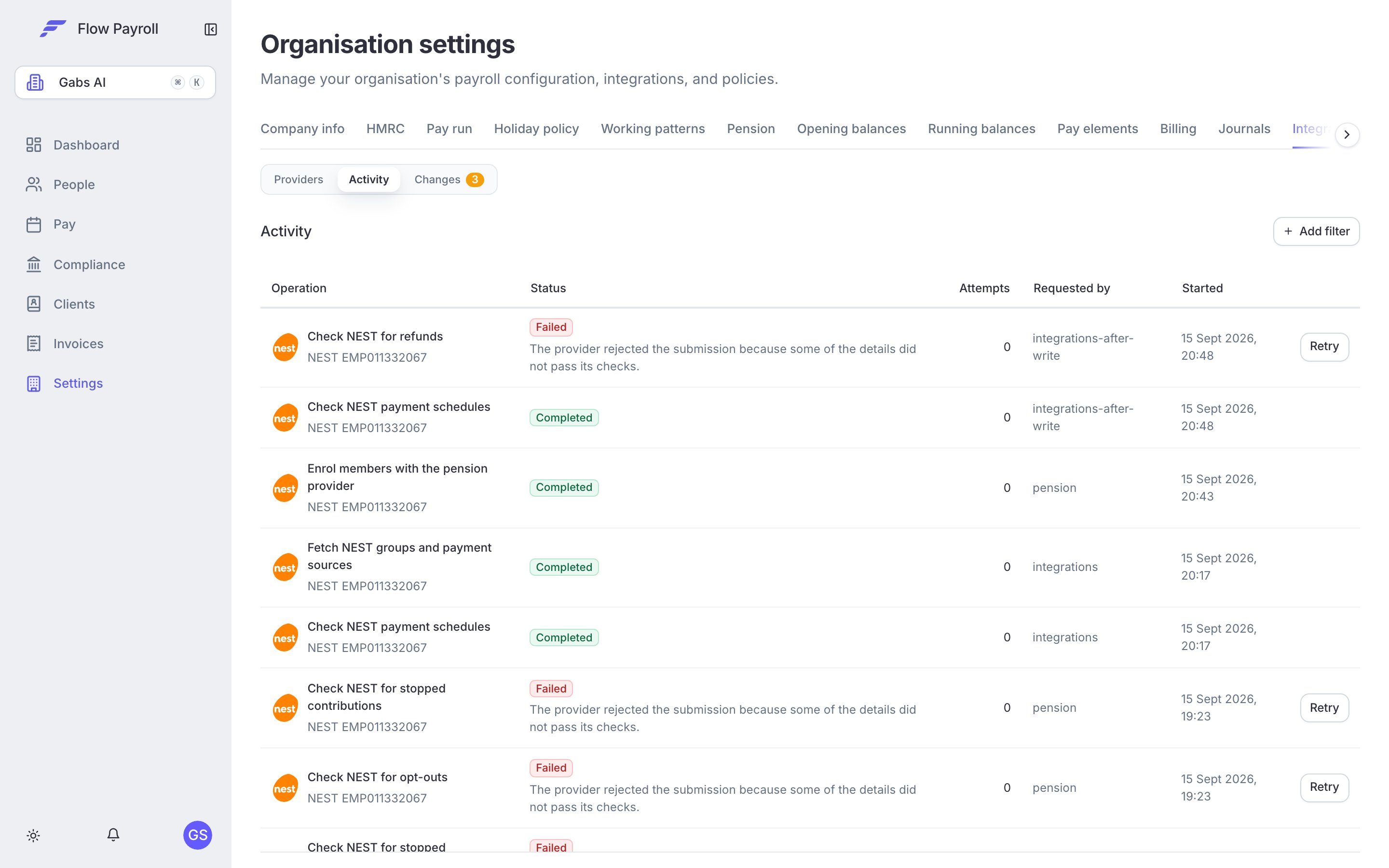Click the Pay calendar icon

click(34, 224)
